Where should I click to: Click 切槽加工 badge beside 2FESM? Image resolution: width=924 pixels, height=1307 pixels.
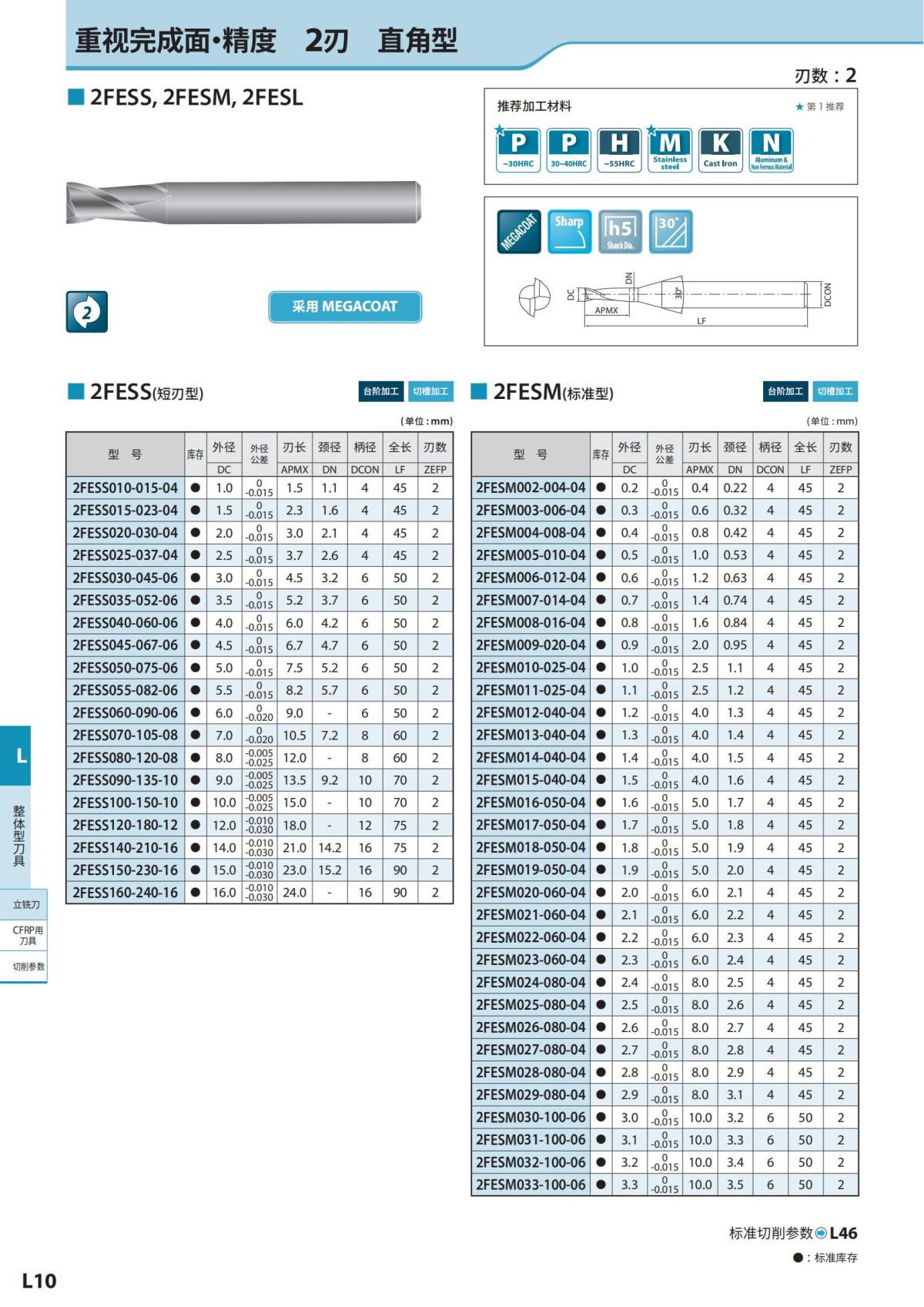point(835,391)
